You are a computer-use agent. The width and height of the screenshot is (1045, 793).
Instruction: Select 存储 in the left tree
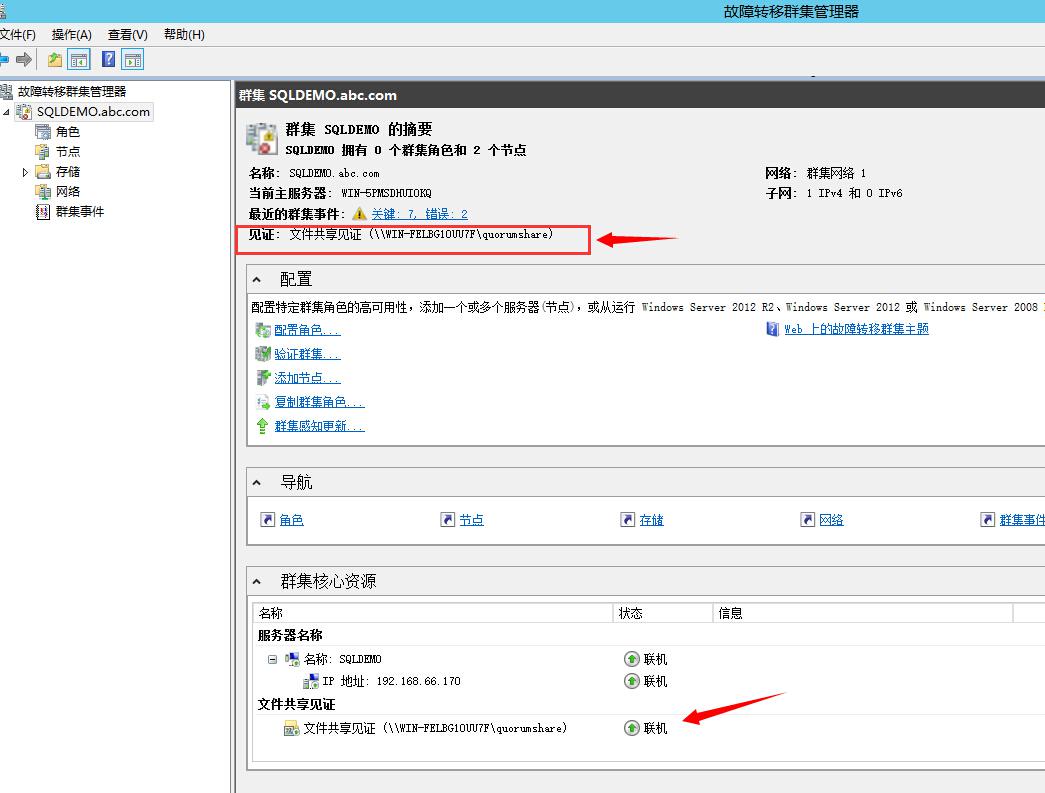pos(67,171)
